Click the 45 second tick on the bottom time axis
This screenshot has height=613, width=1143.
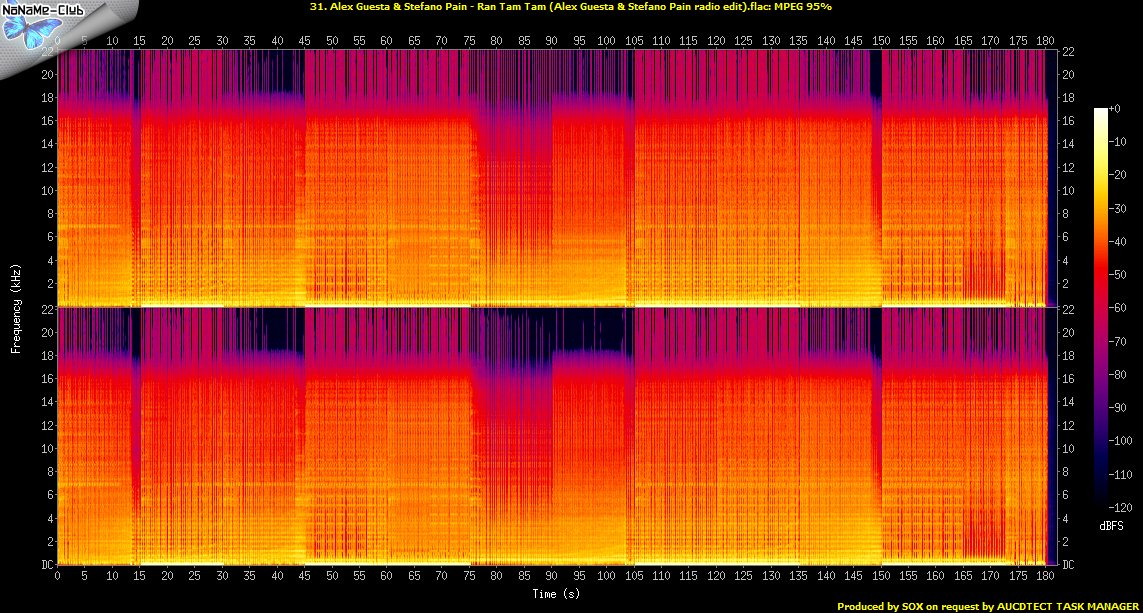tap(304, 576)
